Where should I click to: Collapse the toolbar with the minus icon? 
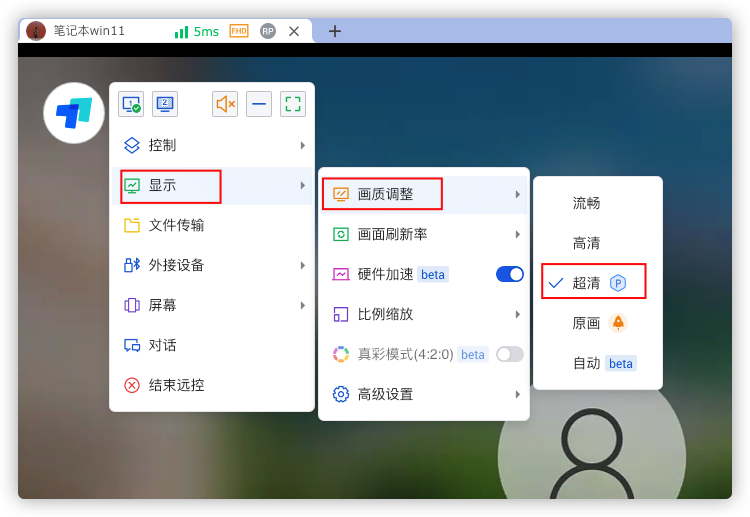tap(259, 104)
